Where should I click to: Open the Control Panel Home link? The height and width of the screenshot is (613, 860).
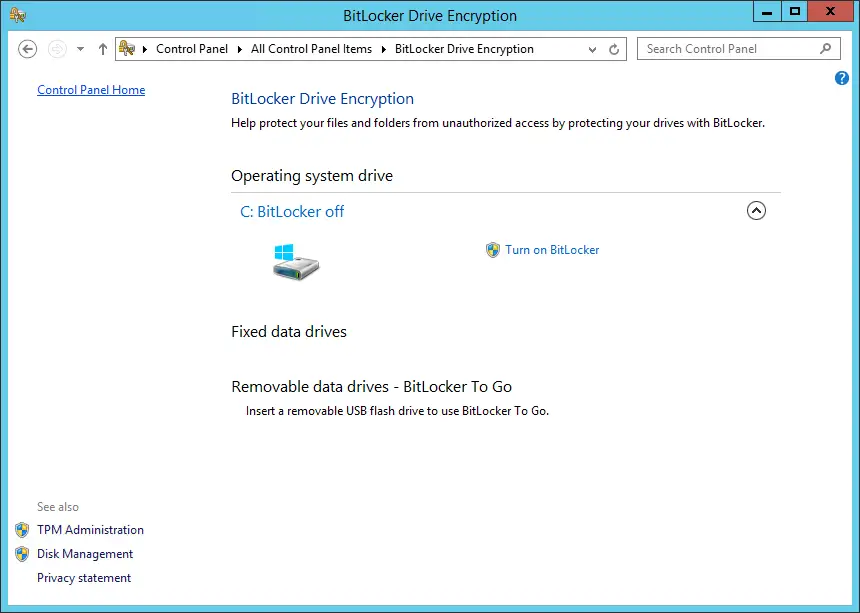pyautogui.click(x=91, y=90)
